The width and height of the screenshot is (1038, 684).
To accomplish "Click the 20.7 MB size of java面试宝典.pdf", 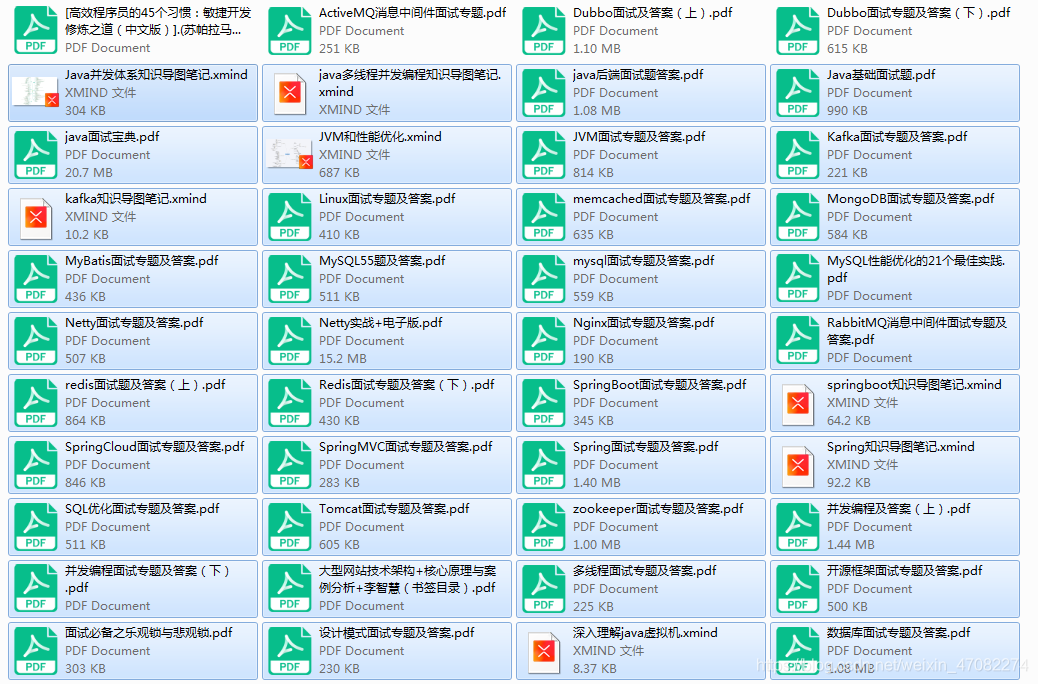I will point(89,173).
